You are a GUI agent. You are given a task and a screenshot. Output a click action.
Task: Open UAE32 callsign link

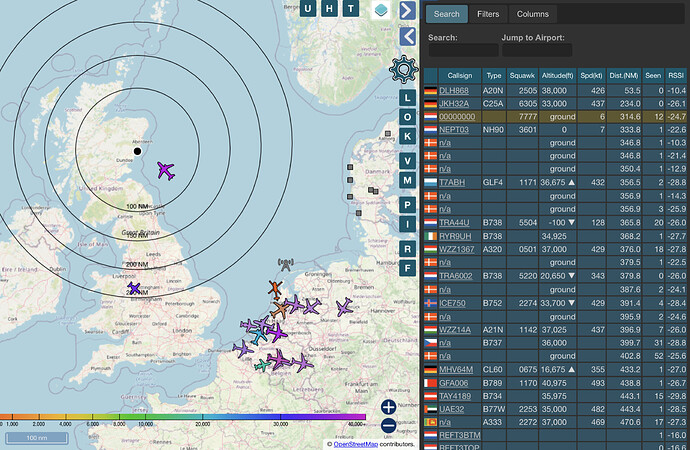click(451, 409)
